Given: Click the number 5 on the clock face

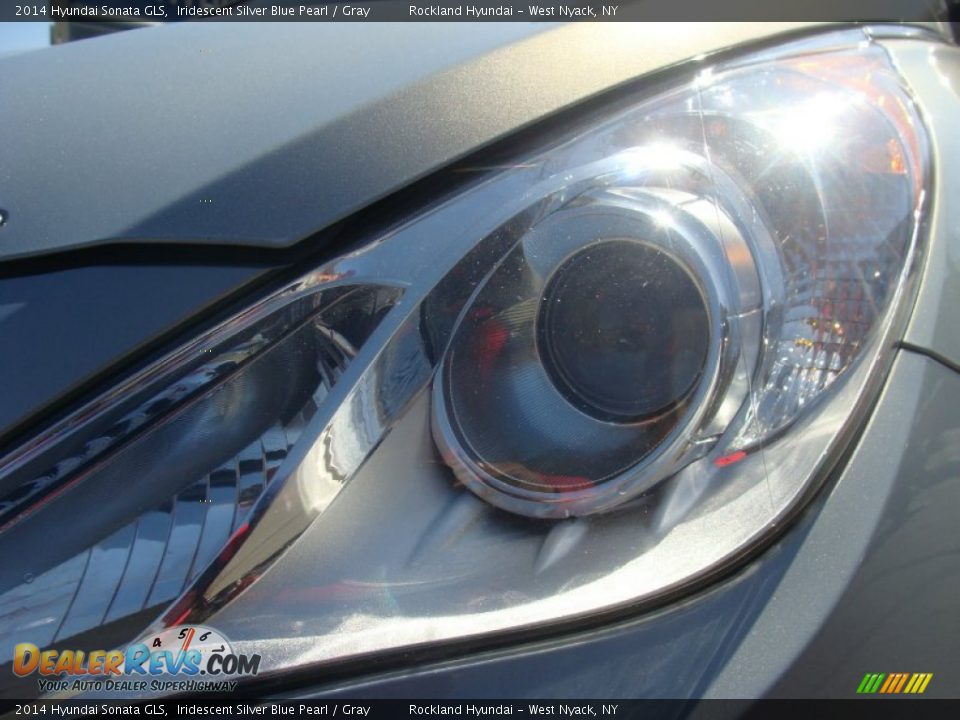Looking at the screenshot, I should click(x=181, y=634).
